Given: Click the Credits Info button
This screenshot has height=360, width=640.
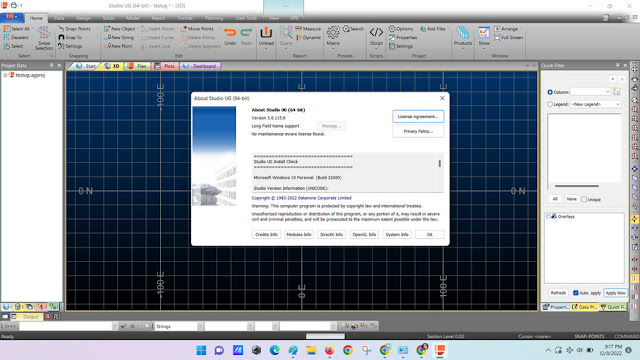Looking at the screenshot, I should click(266, 234).
